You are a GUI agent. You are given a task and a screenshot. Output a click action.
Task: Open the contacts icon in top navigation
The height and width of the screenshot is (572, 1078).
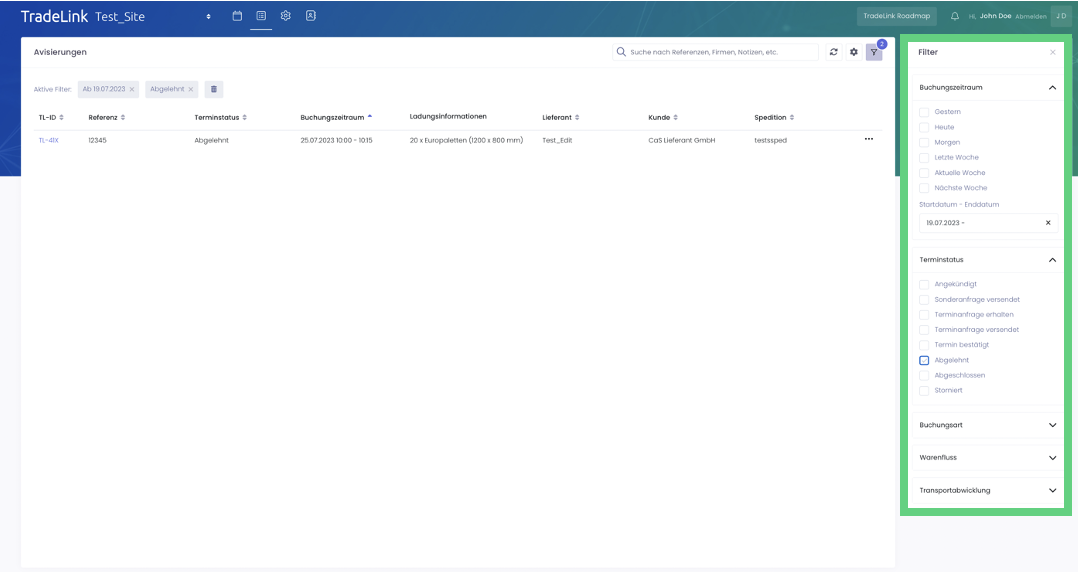(x=311, y=16)
